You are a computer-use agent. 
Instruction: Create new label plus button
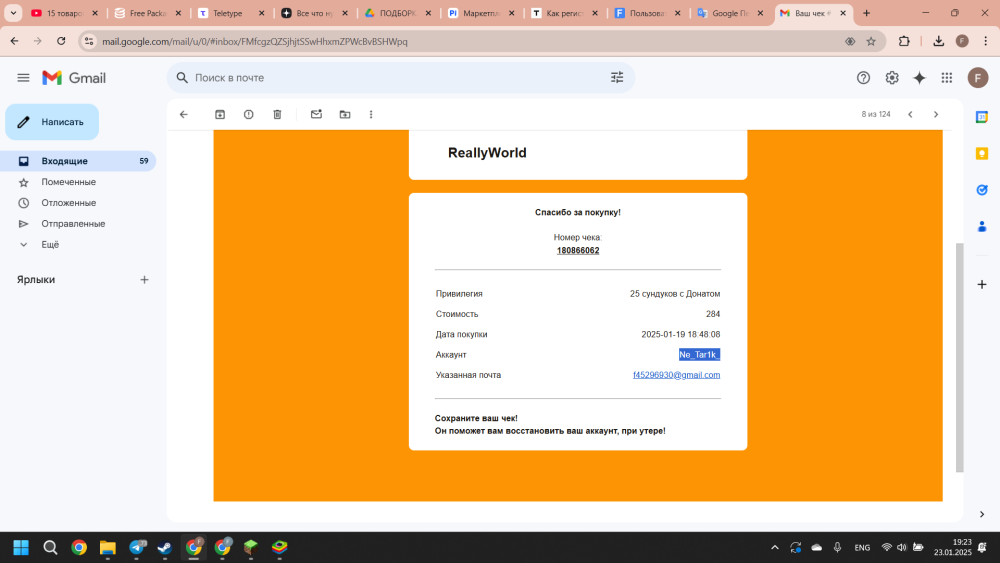point(144,280)
